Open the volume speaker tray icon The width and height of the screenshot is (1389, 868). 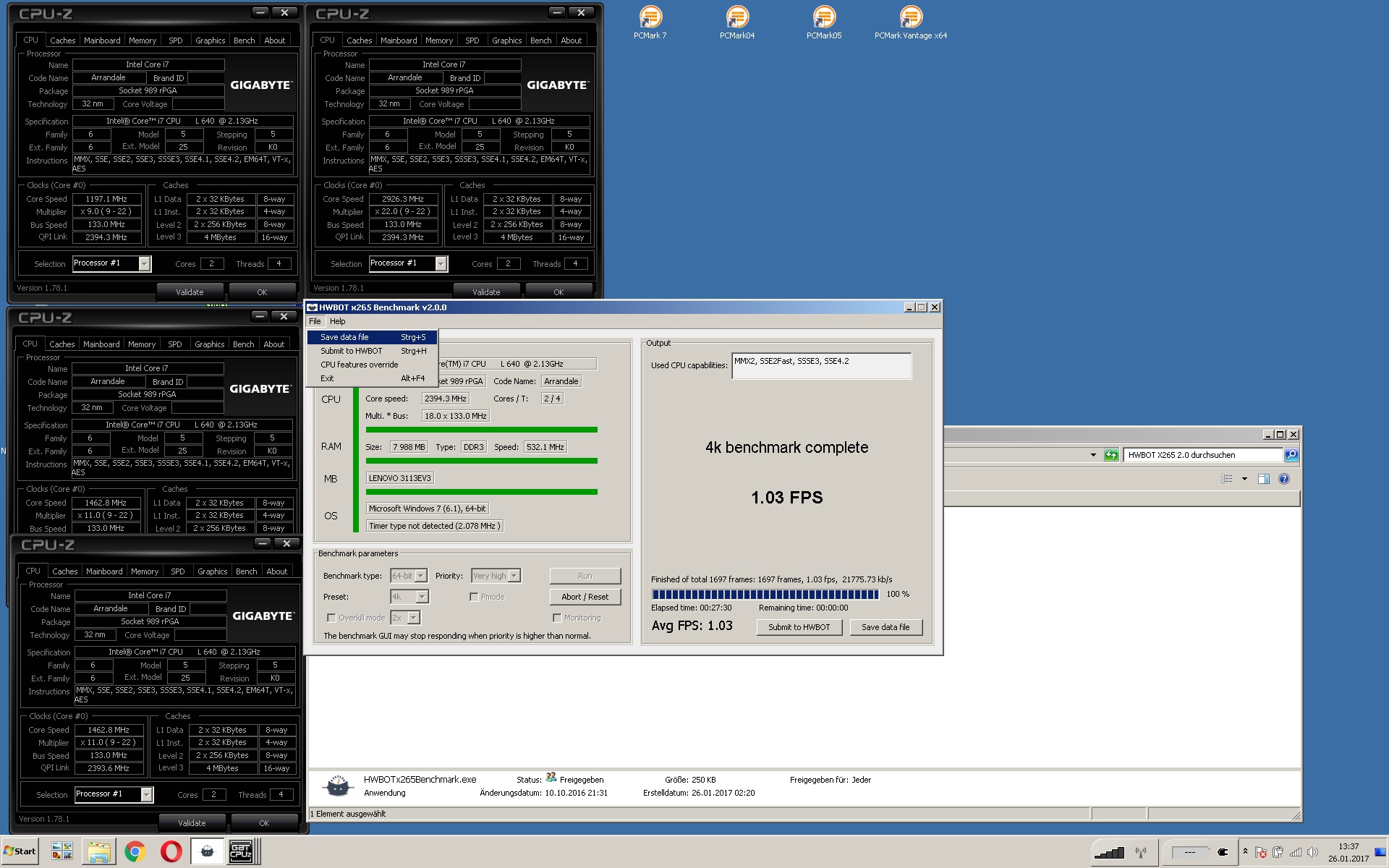[1312, 852]
